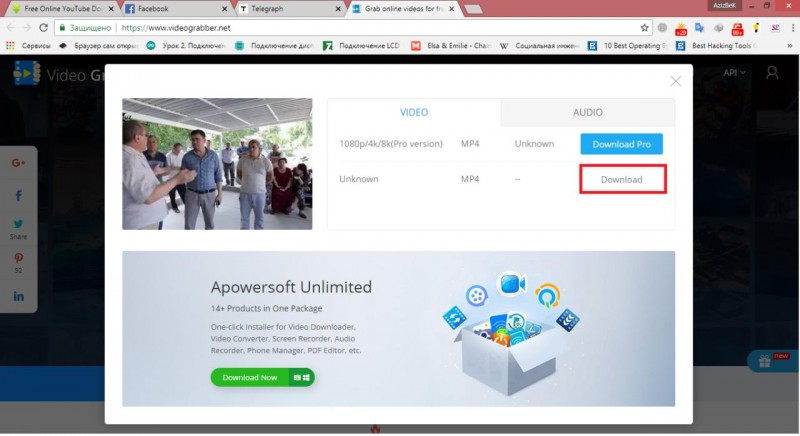Click the secure padlock Защищено indicator
800x436 pixels.
[85, 28]
